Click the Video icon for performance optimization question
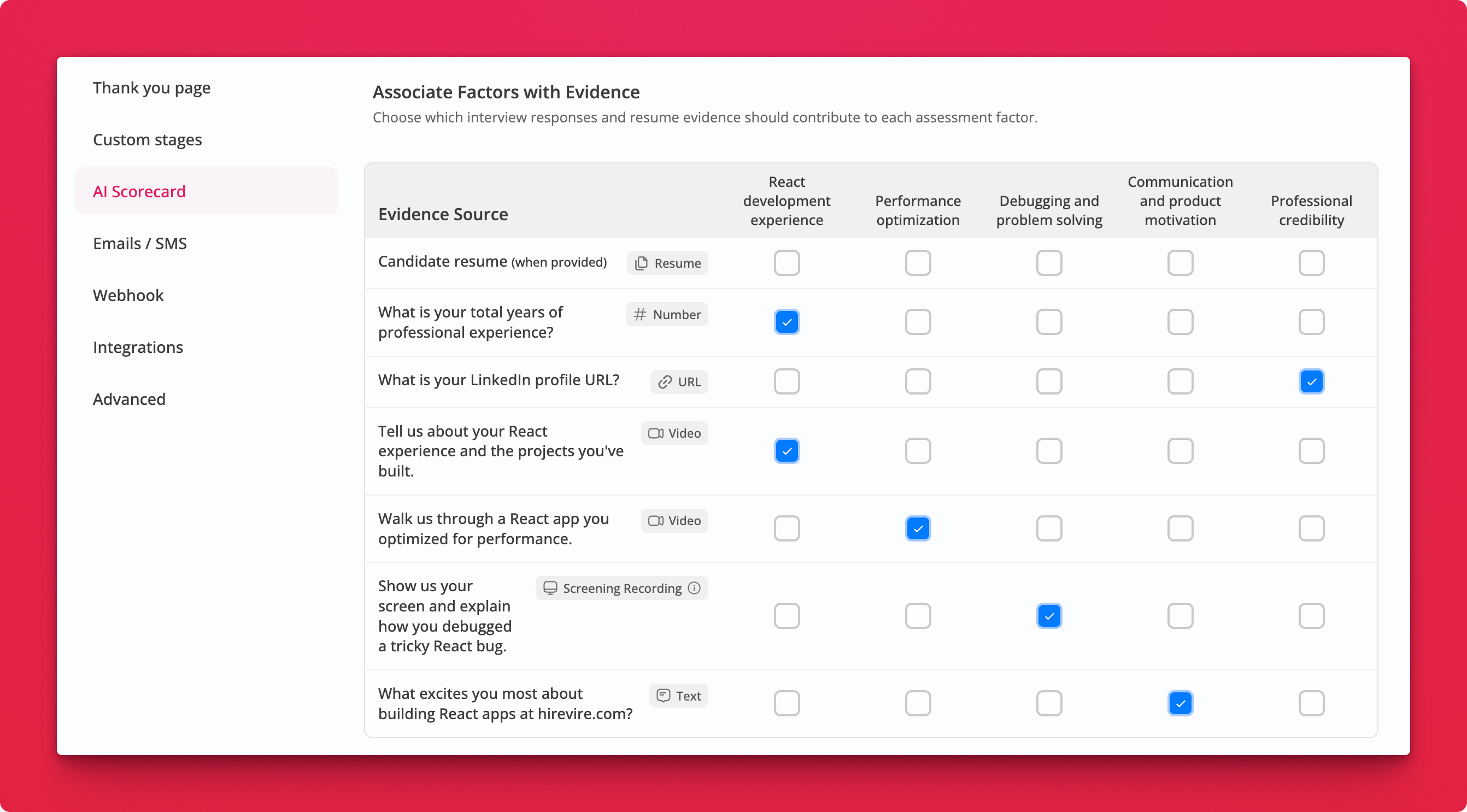1467x812 pixels. coord(655,521)
